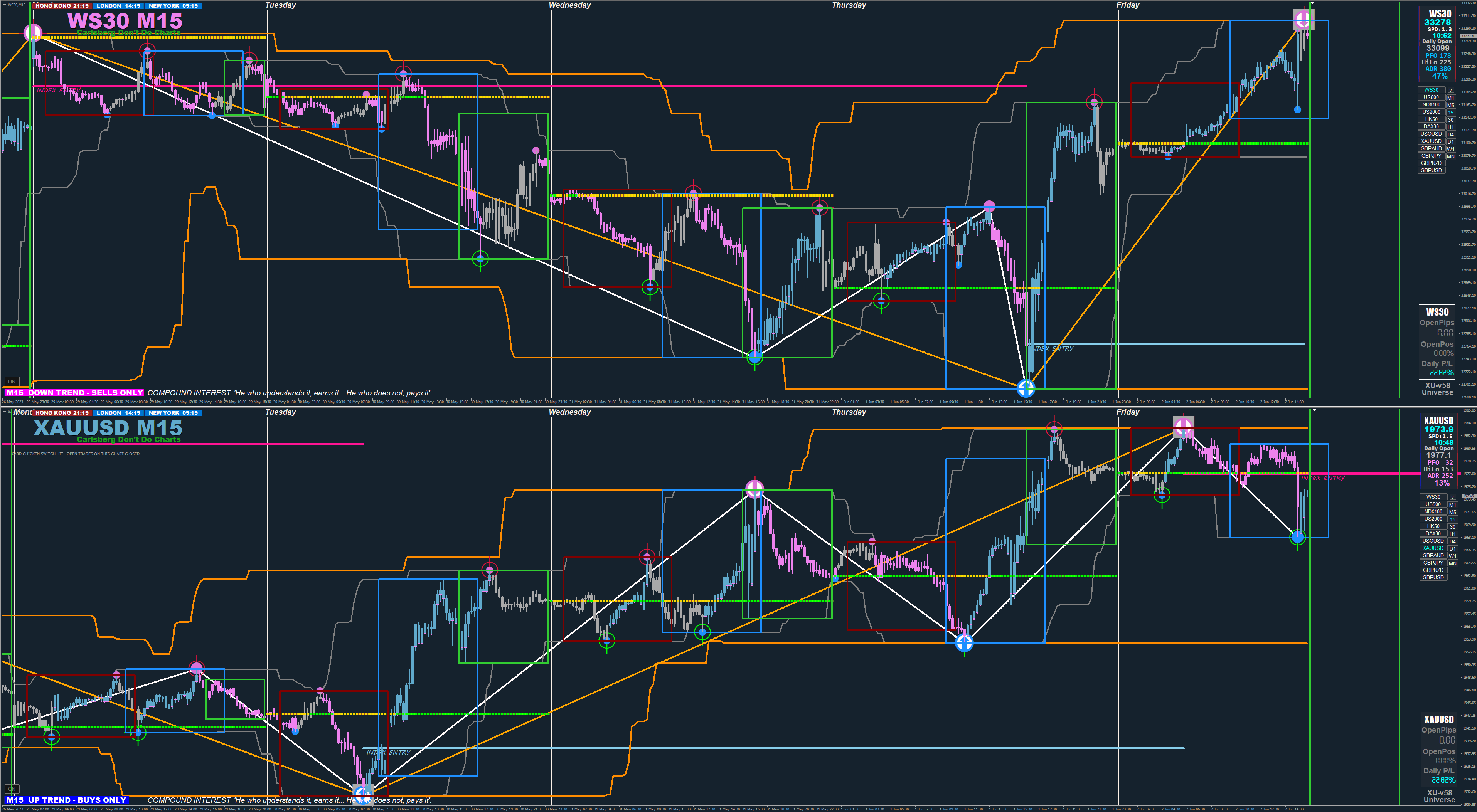Click the pink crosshair marker at top-left of WS30 chart

coord(33,33)
